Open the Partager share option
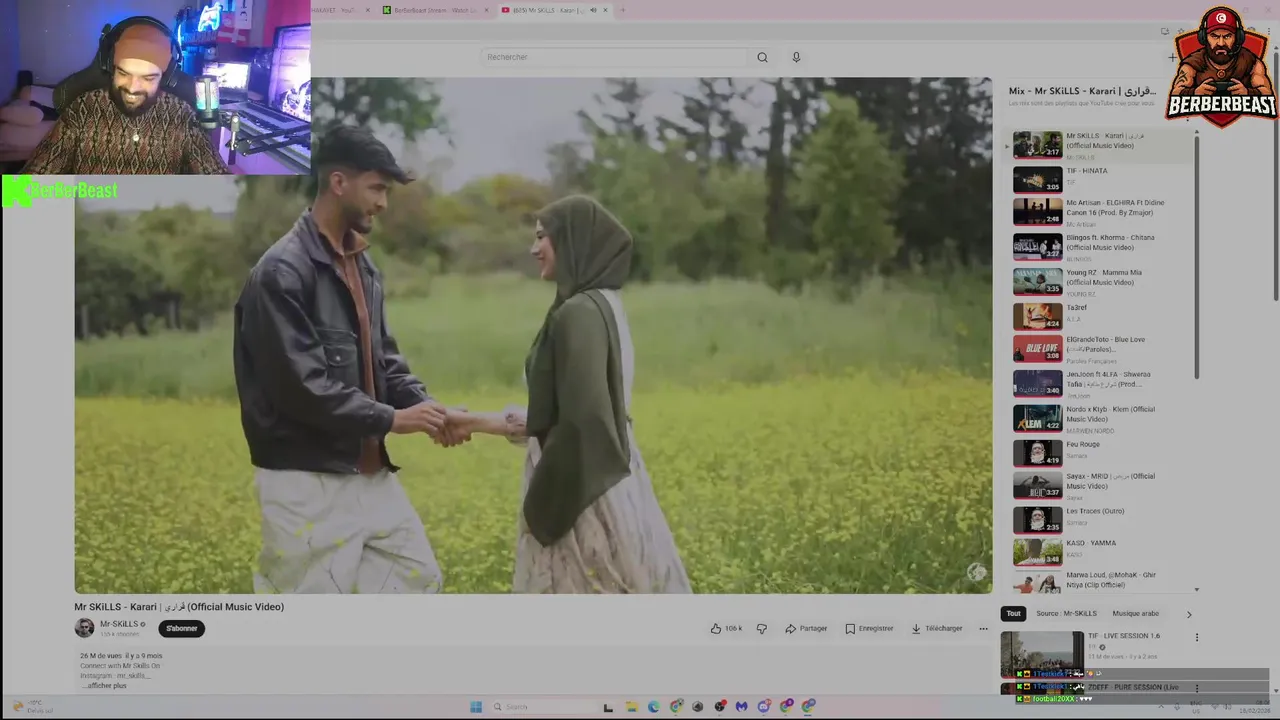The image size is (1280, 720). [x=806, y=628]
